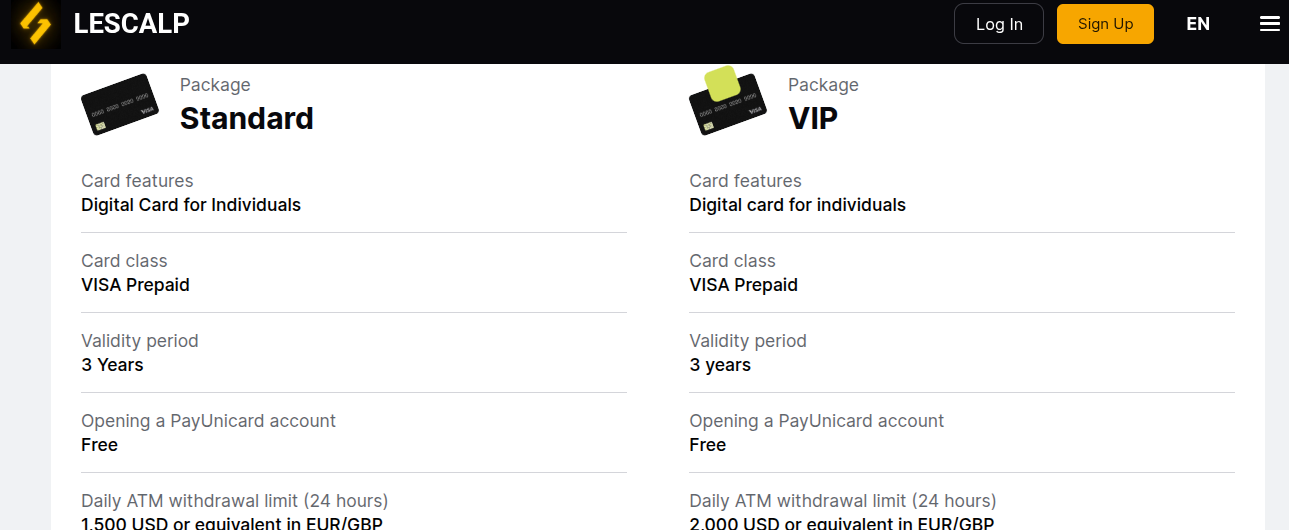Open the hamburger menu icon

pos(1269,24)
